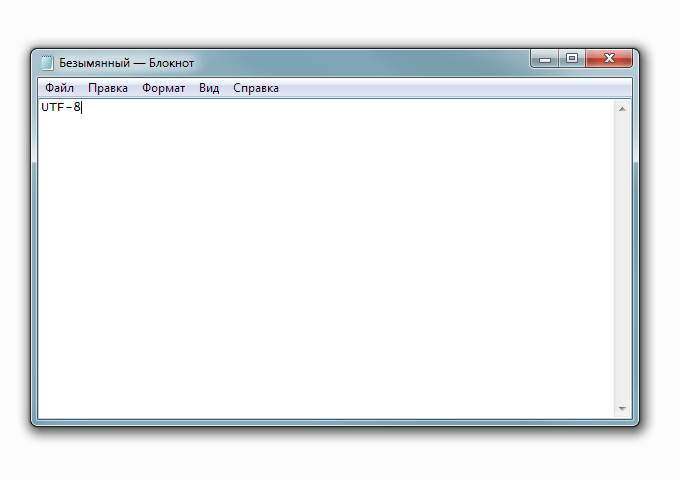Click the hyphen in the UTF-8 text
Screen dimensions: 680x480
68,108
